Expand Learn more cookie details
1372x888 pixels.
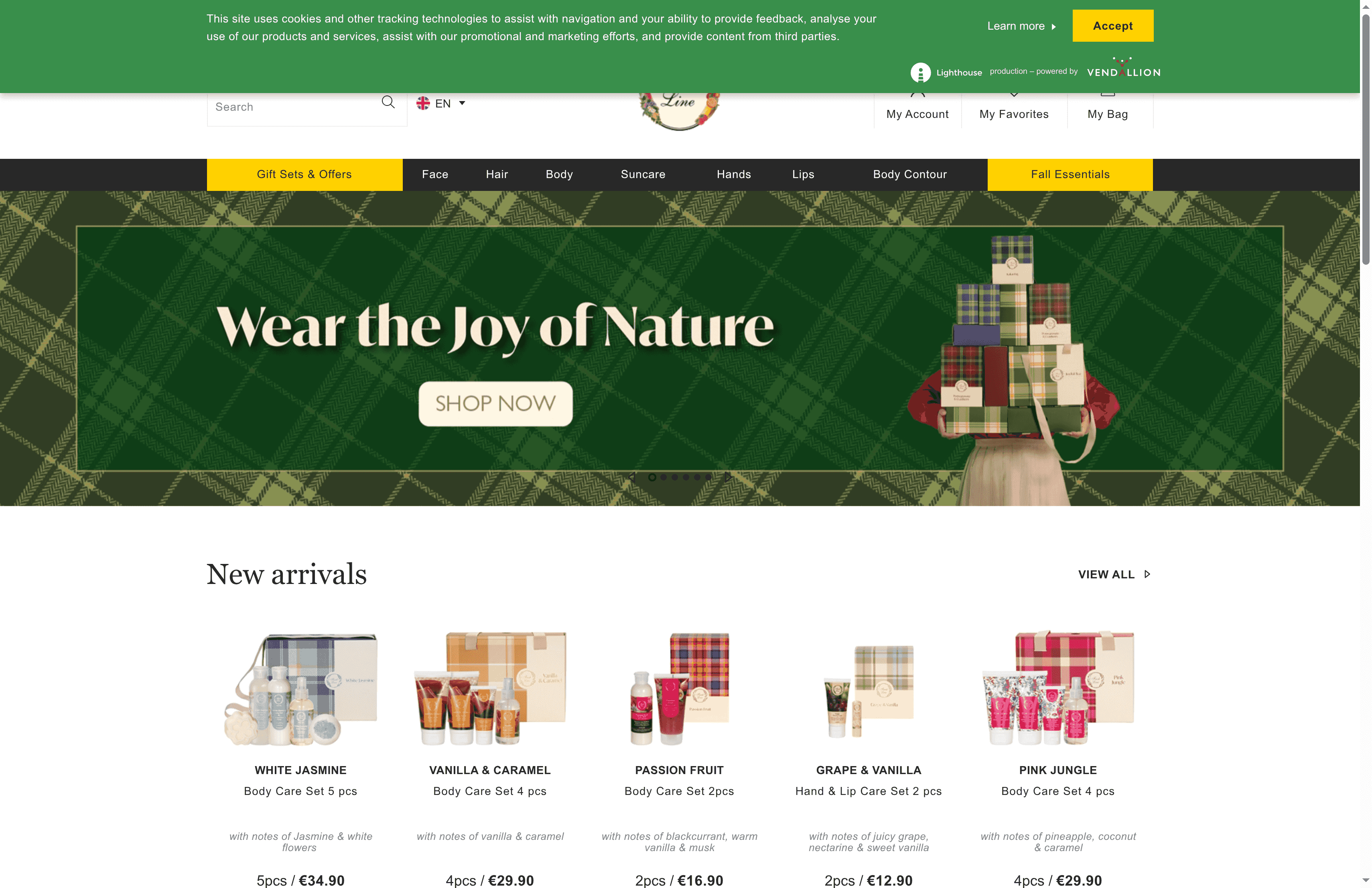pyautogui.click(x=1021, y=26)
